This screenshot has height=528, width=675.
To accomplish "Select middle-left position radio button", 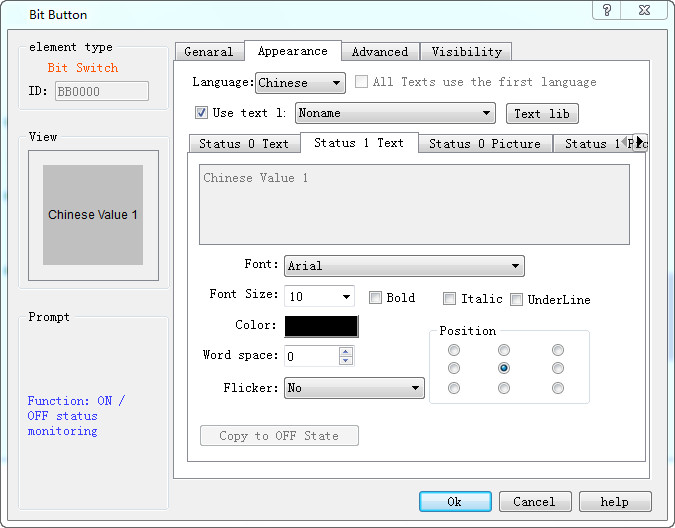I will pos(454,368).
